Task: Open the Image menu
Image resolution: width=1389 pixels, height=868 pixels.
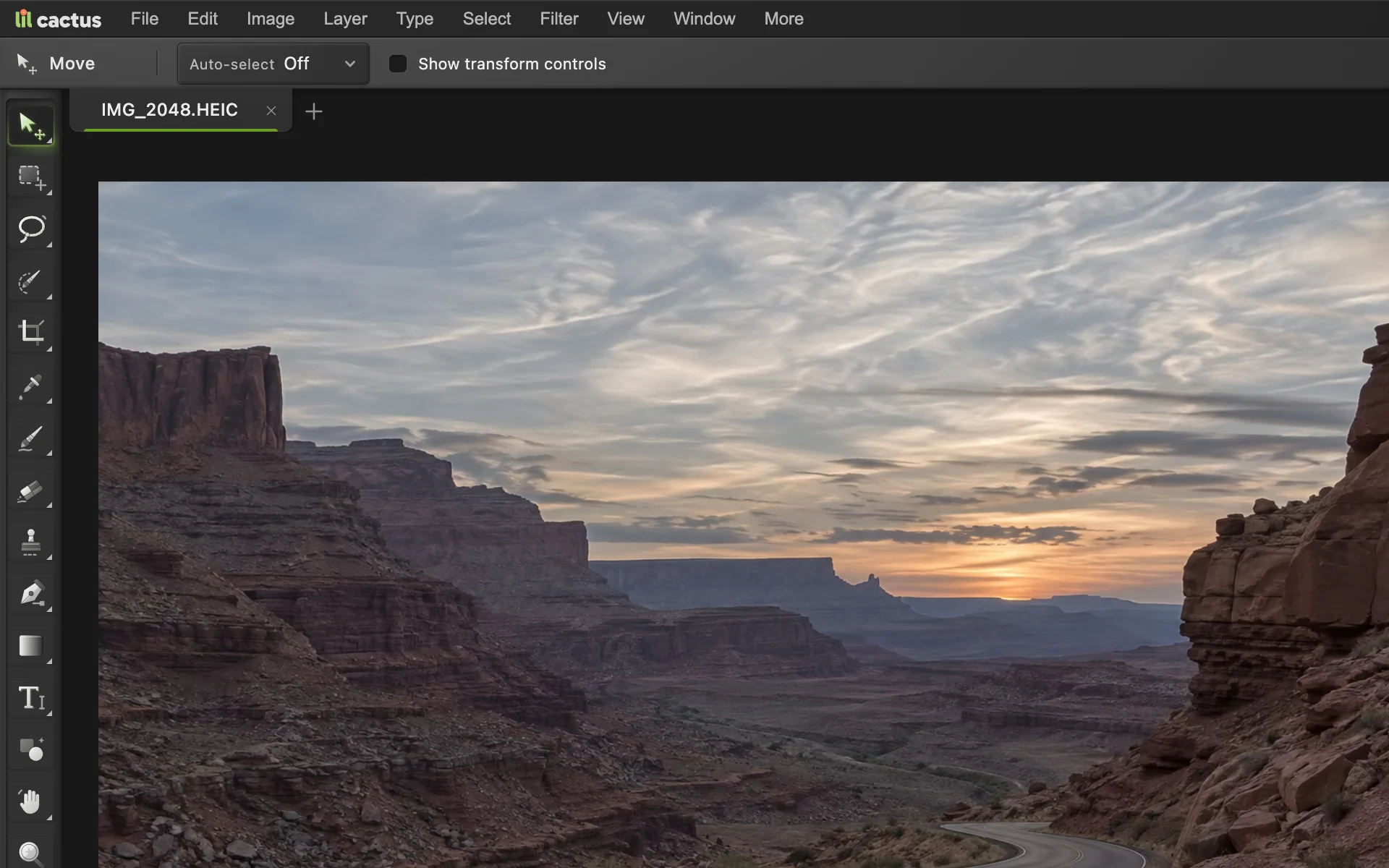Action: click(271, 19)
